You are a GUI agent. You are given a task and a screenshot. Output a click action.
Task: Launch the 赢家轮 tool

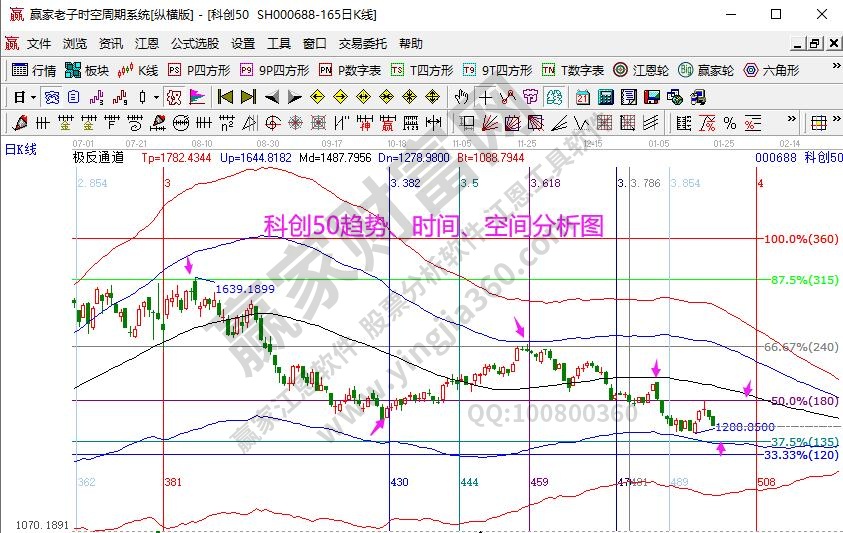705,70
